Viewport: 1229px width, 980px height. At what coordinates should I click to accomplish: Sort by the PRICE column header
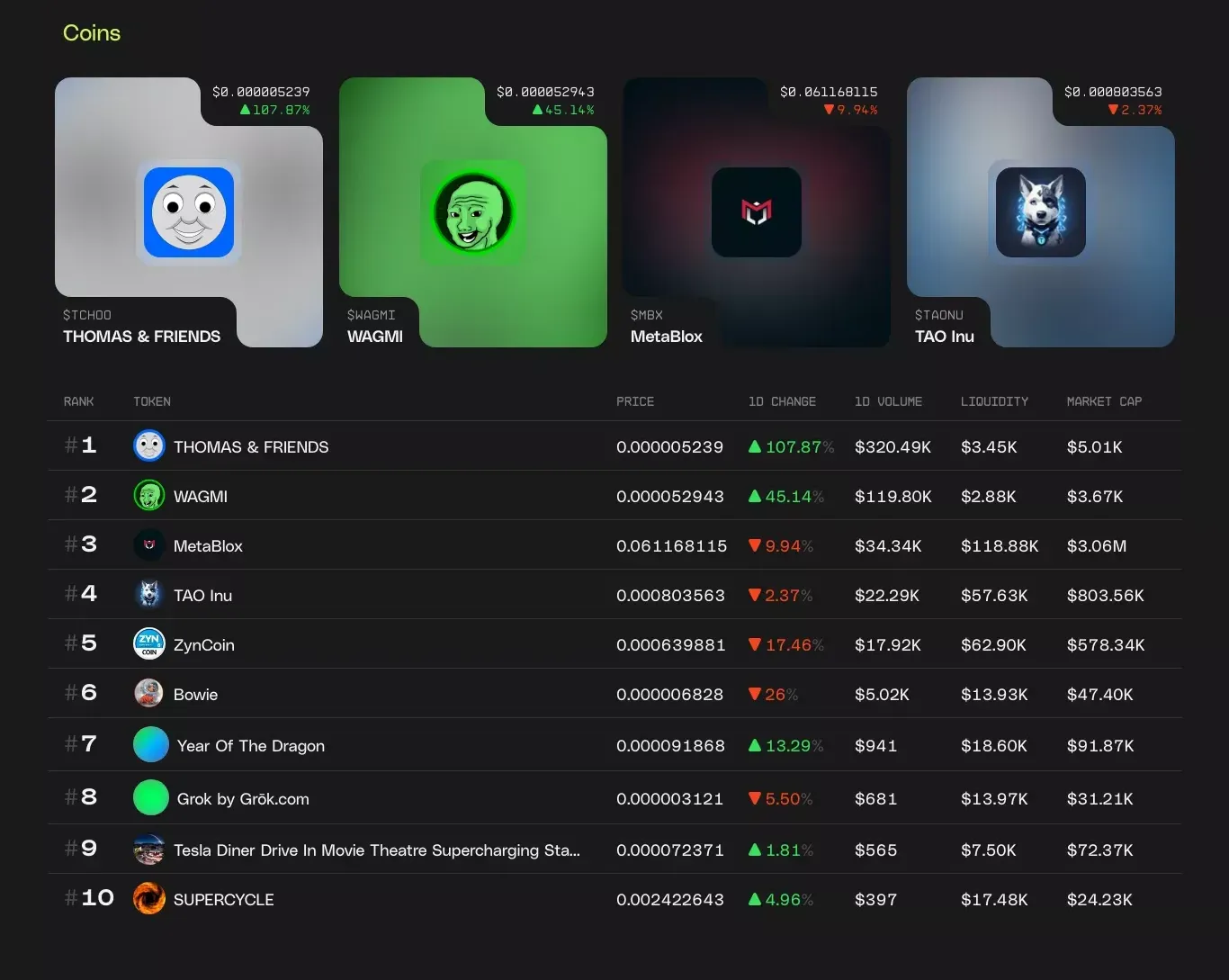[635, 401]
